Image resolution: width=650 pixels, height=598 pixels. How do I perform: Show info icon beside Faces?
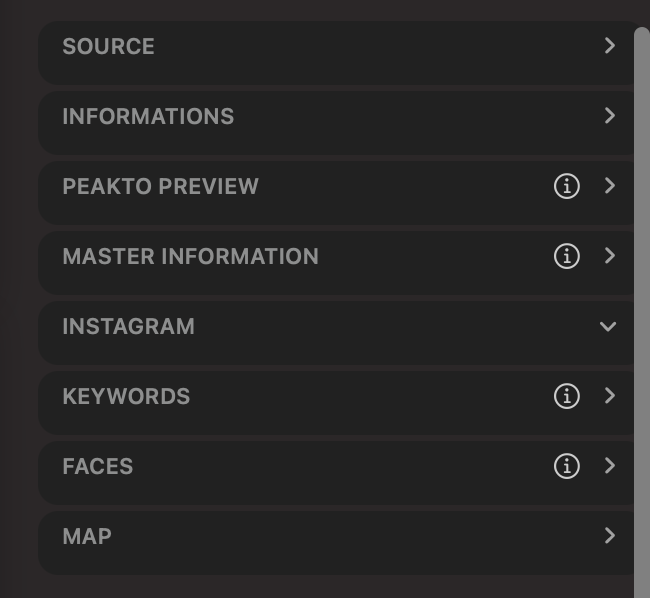point(566,466)
